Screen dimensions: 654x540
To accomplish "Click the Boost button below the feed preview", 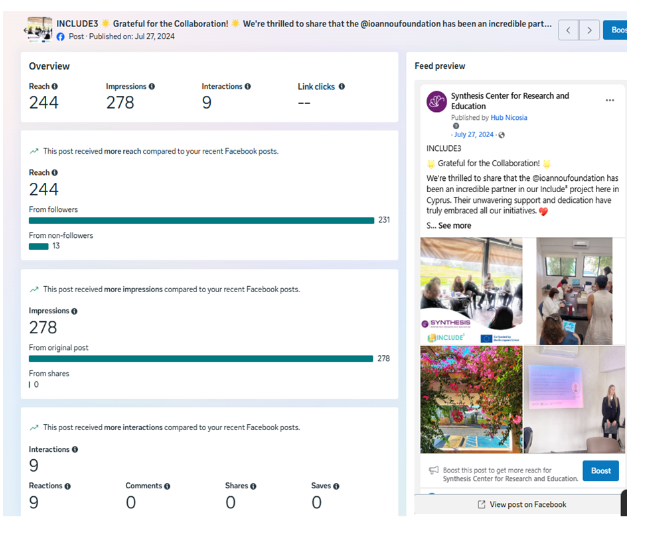I will click(601, 471).
